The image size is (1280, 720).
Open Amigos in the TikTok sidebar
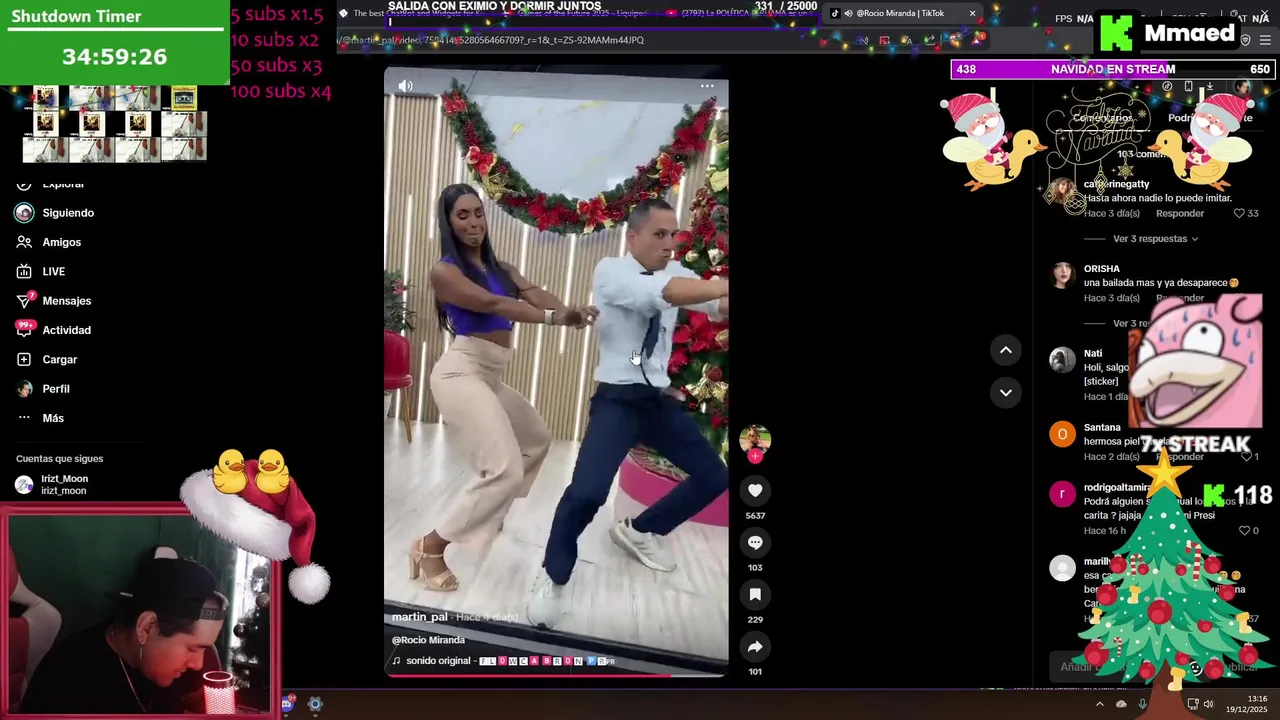click(x=49, y=242)
